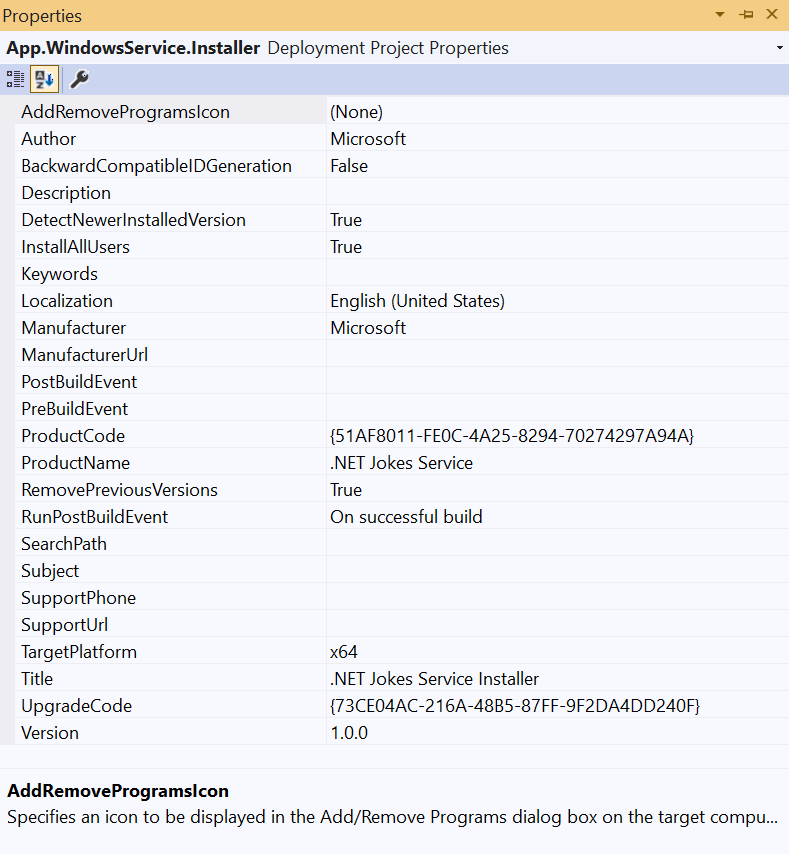Select the Keywords property name
789x854 pixels.
[x=59, y=274]
